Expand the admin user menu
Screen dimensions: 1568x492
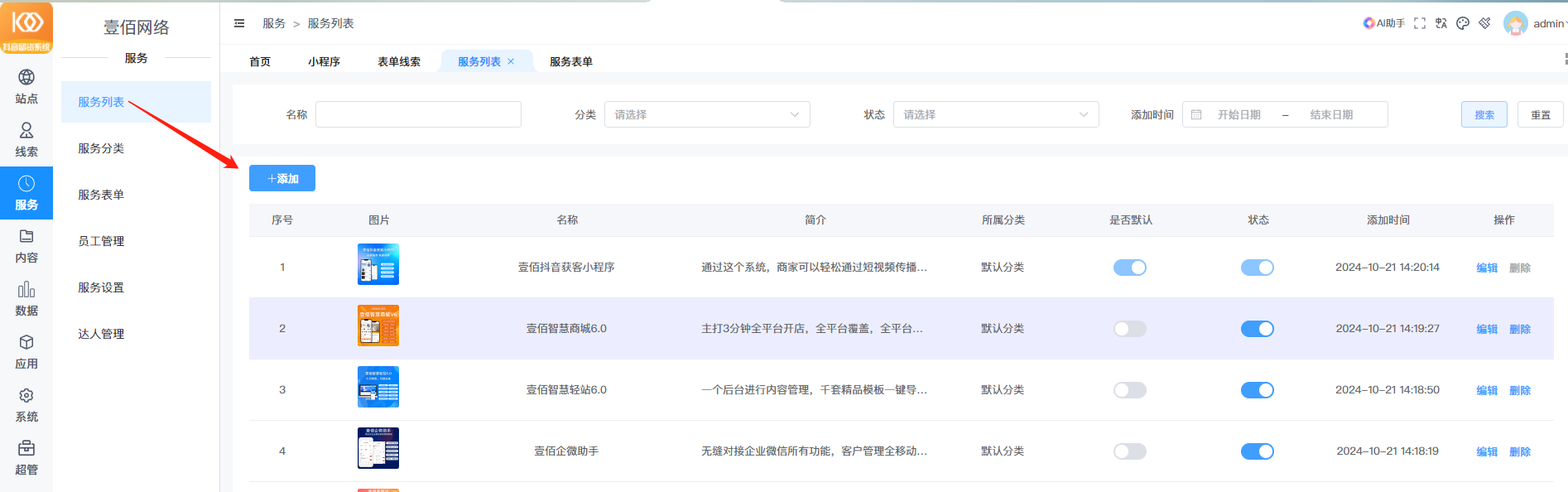[x=1549, y=23]
